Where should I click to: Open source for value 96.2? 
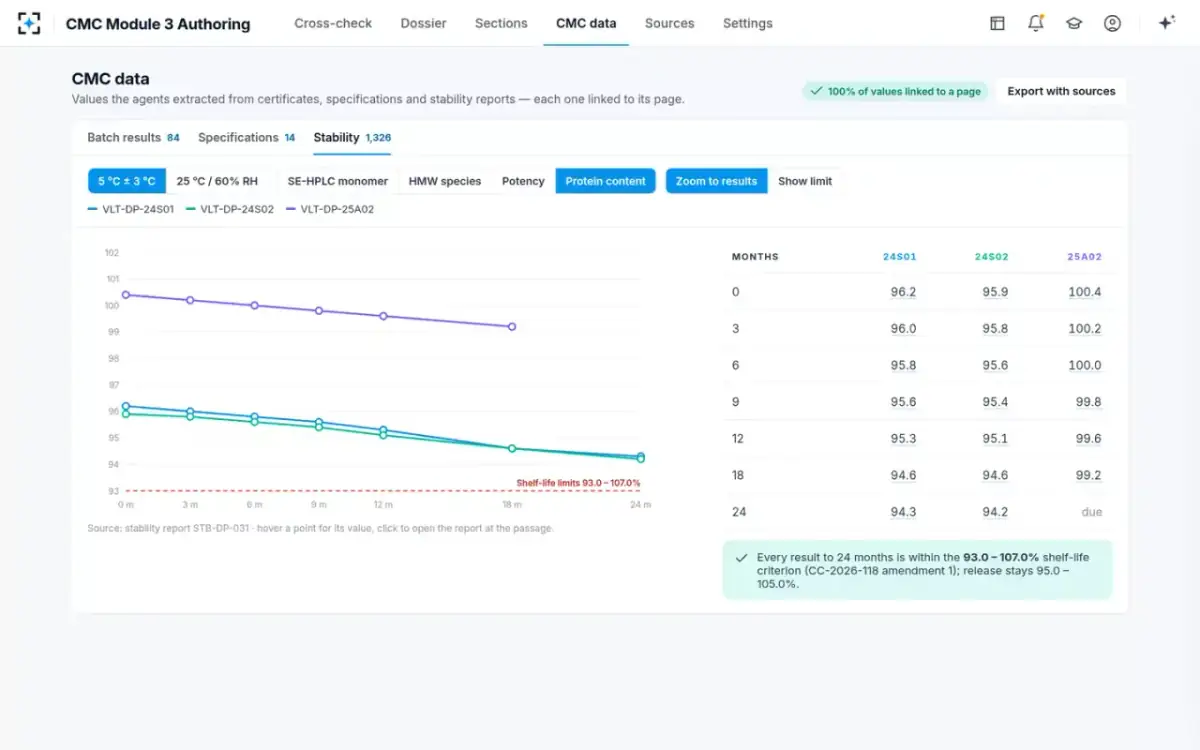point(903,292)
